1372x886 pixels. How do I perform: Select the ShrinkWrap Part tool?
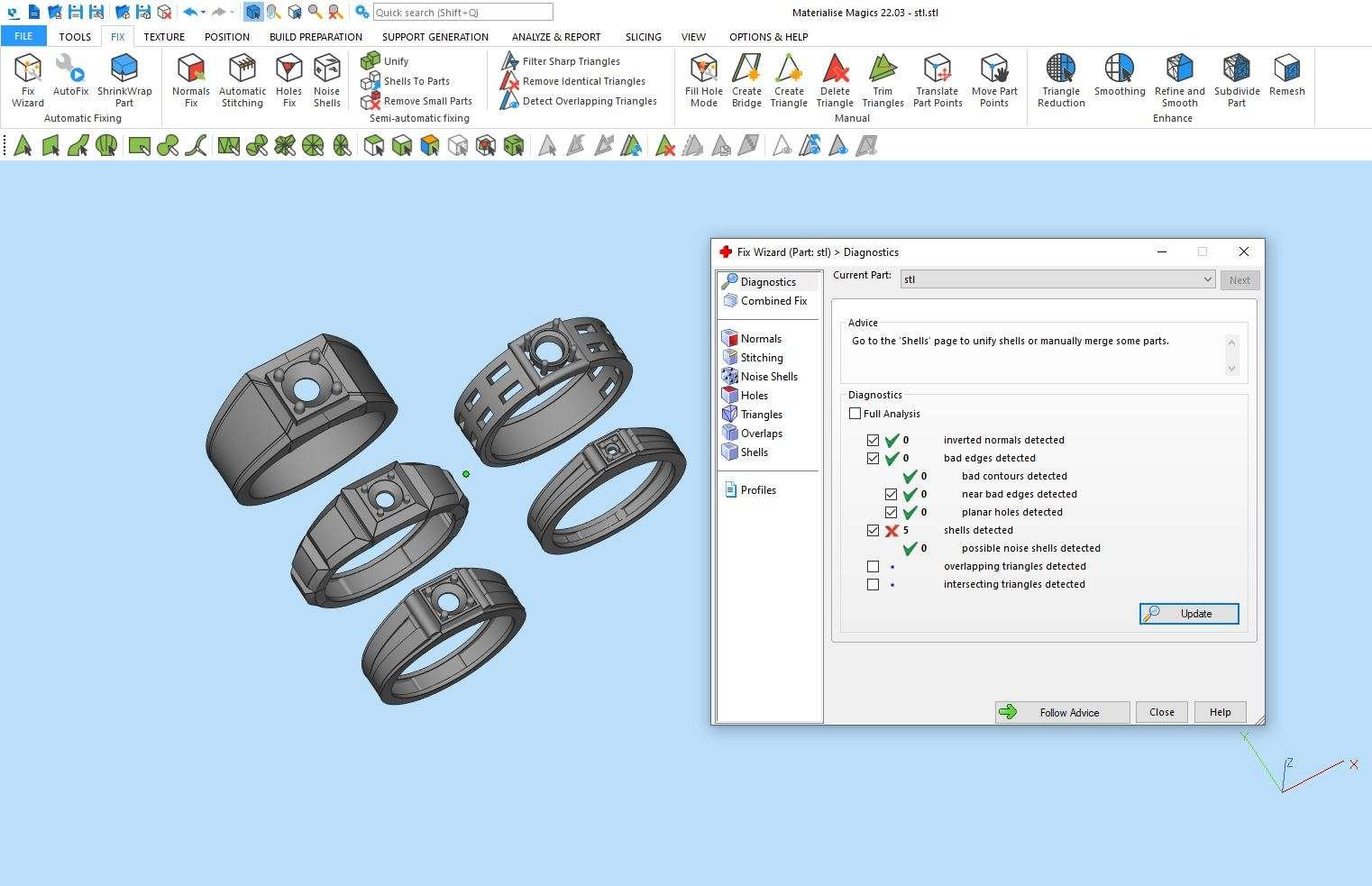(124, 79)
